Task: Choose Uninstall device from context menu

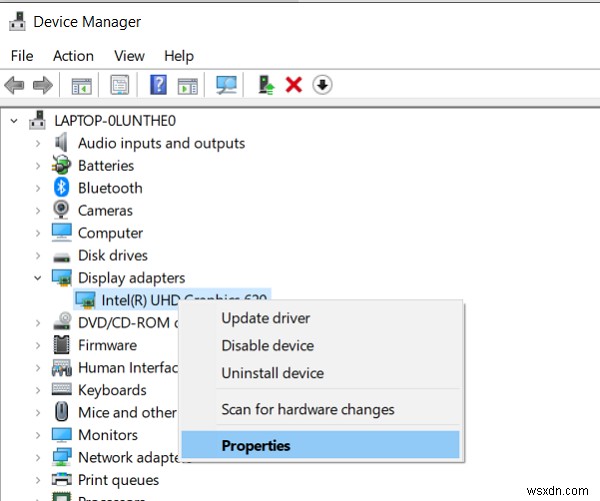Action: pos(320,373)
